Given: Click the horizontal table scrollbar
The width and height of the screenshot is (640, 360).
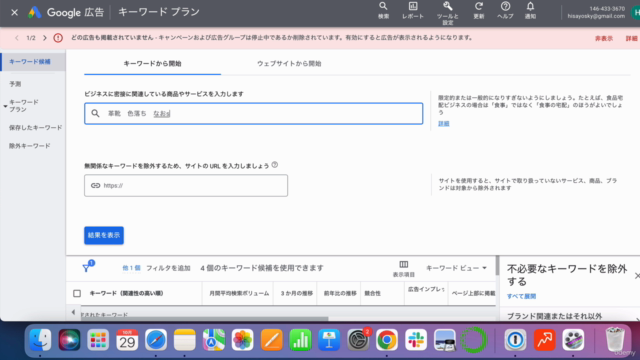Looking at the screenshot, I should pos(204,318).
